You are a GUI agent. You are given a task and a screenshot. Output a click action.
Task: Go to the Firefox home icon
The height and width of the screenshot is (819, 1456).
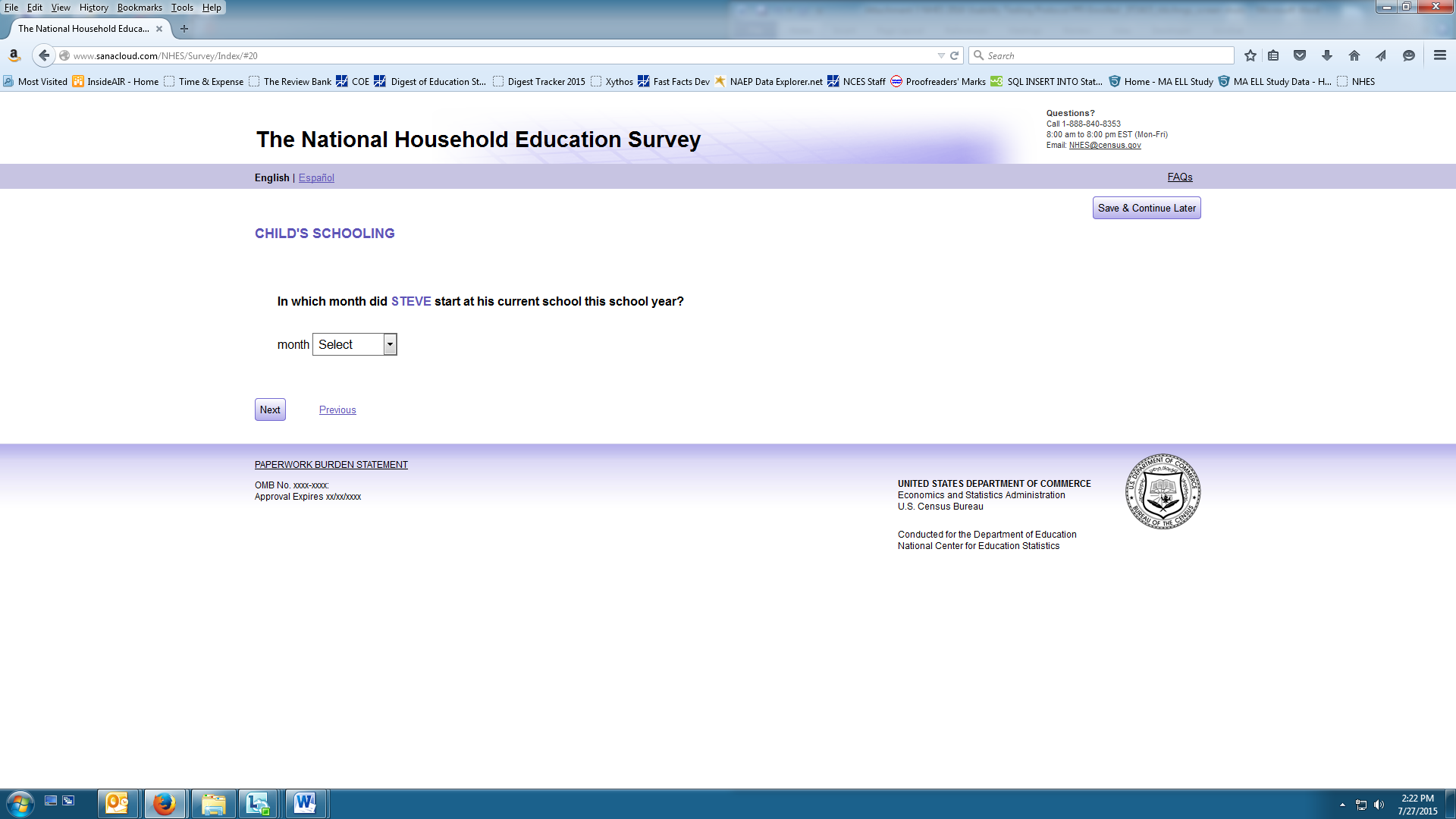pyautogui.click(x=1354, y=55)
